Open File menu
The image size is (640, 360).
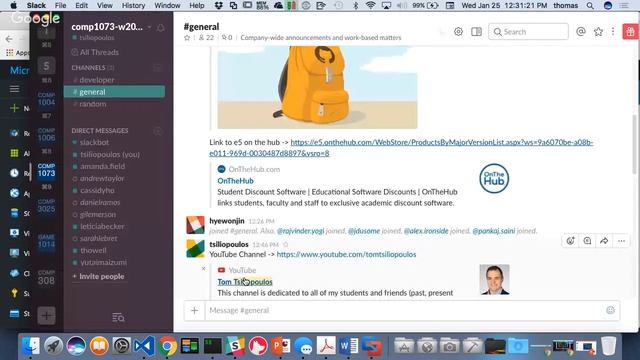pos(60,5)
